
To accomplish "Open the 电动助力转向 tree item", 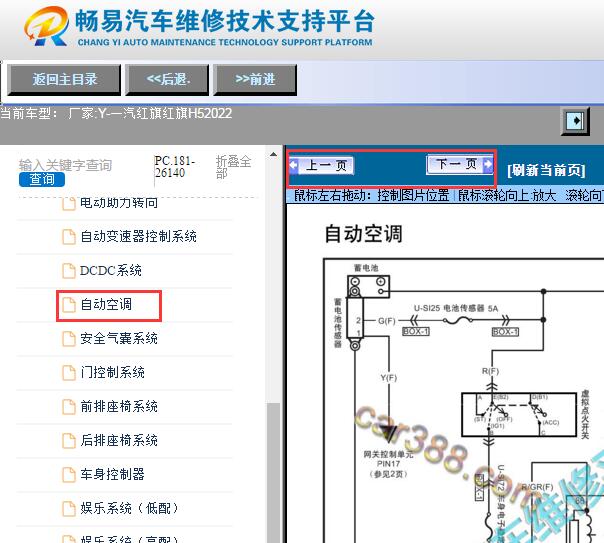I will click(x=119, y=203).
